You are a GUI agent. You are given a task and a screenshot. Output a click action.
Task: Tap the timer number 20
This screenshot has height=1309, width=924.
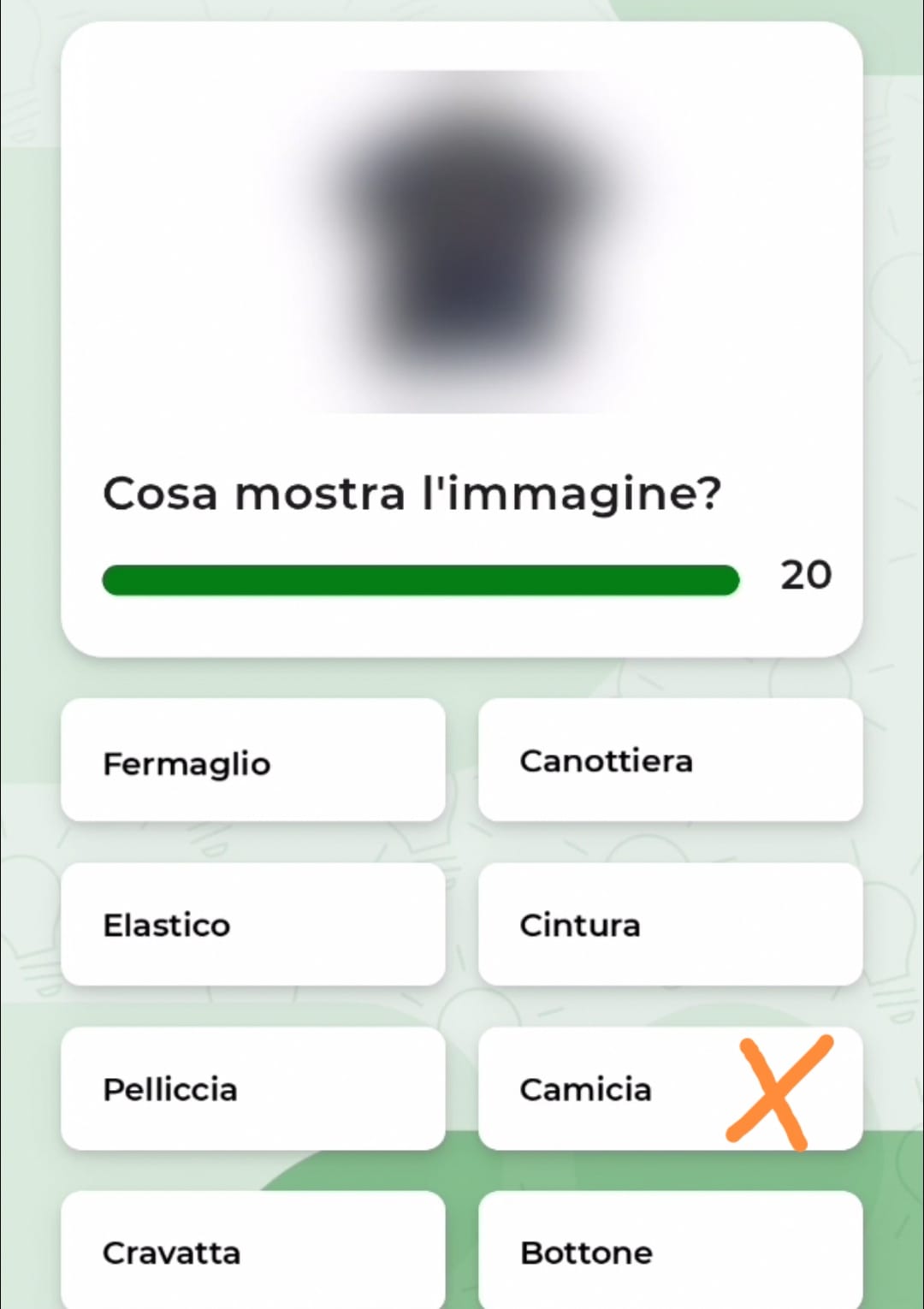(x=805, y=575)
